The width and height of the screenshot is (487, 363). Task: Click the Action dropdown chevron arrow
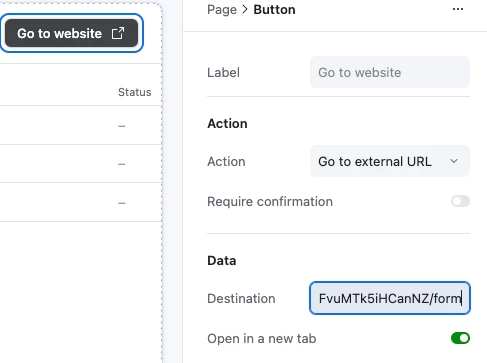click(x=454, y=161)
